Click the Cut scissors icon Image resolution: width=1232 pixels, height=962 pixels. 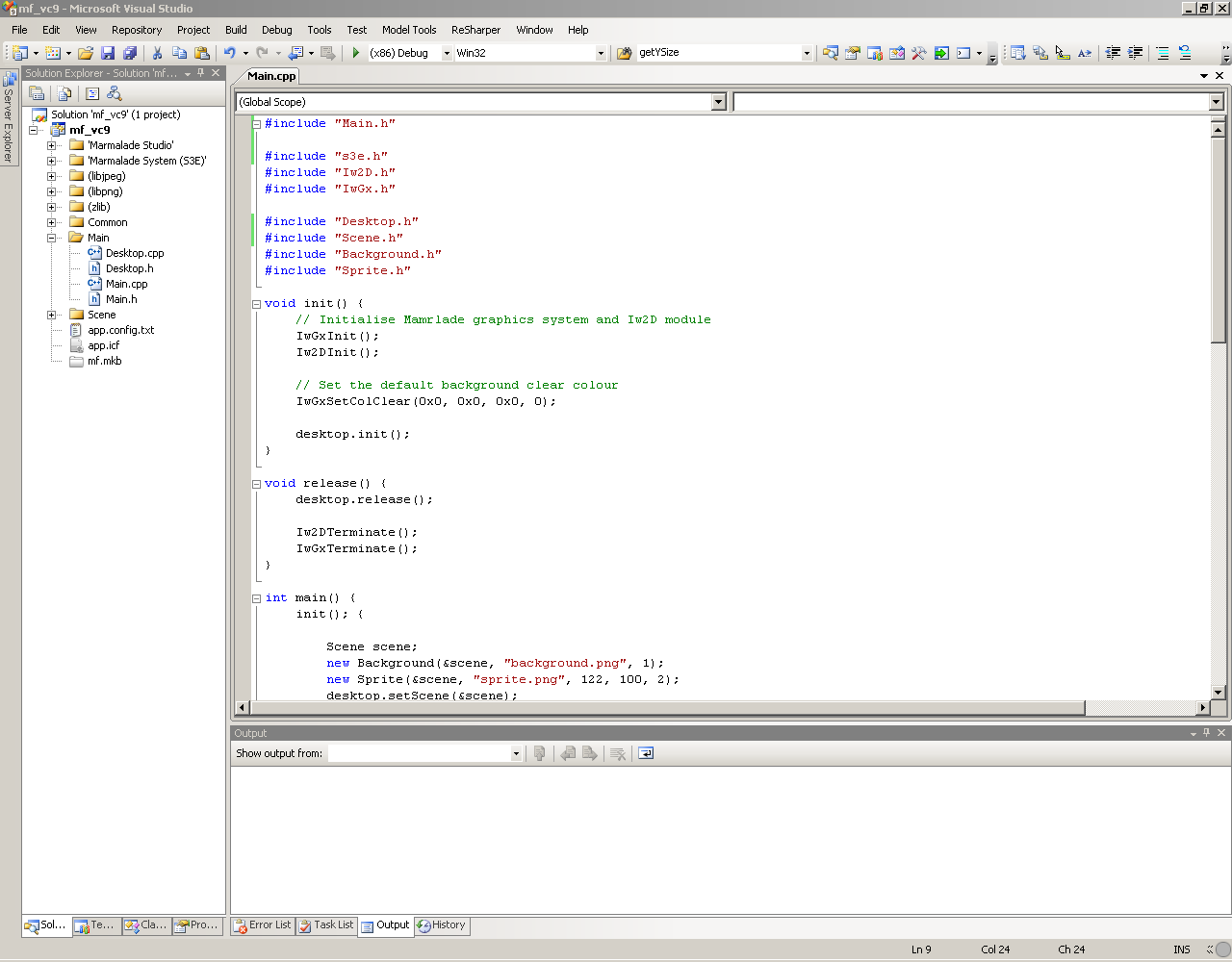pyautogui.click(x=157, y=53)
